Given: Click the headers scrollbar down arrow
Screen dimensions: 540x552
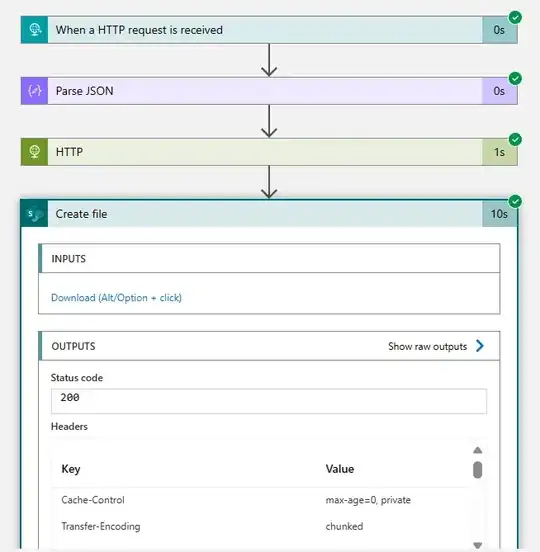Looking at the screenshot, I should point(477,545).
